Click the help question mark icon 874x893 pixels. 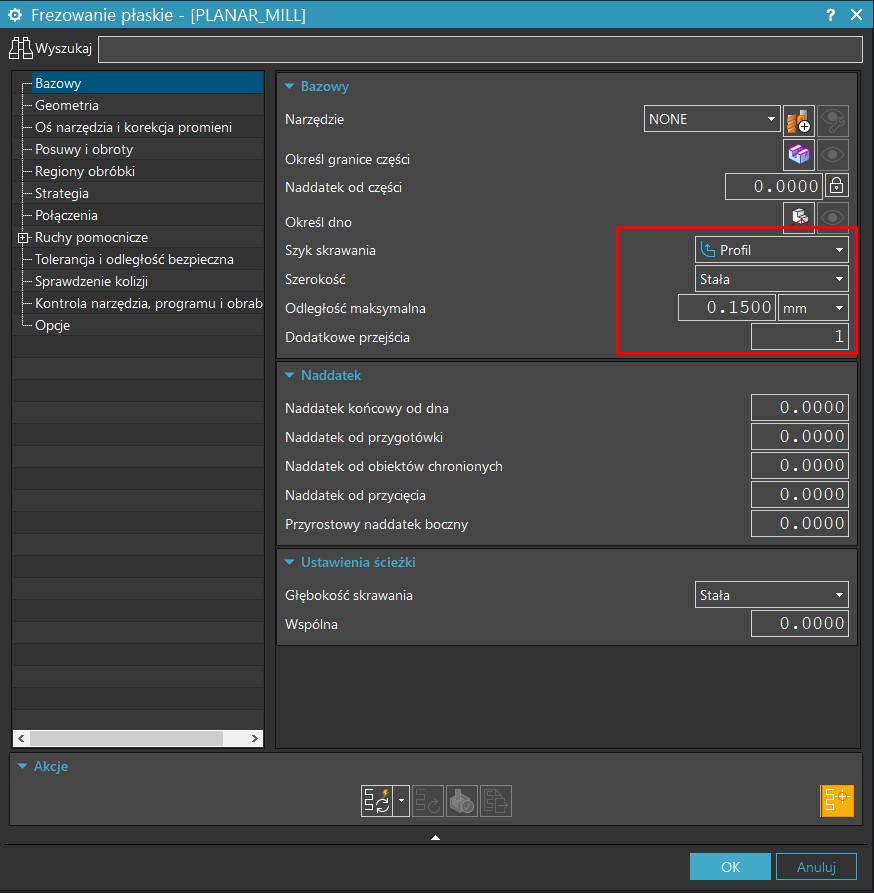click(x=831, y=15)
